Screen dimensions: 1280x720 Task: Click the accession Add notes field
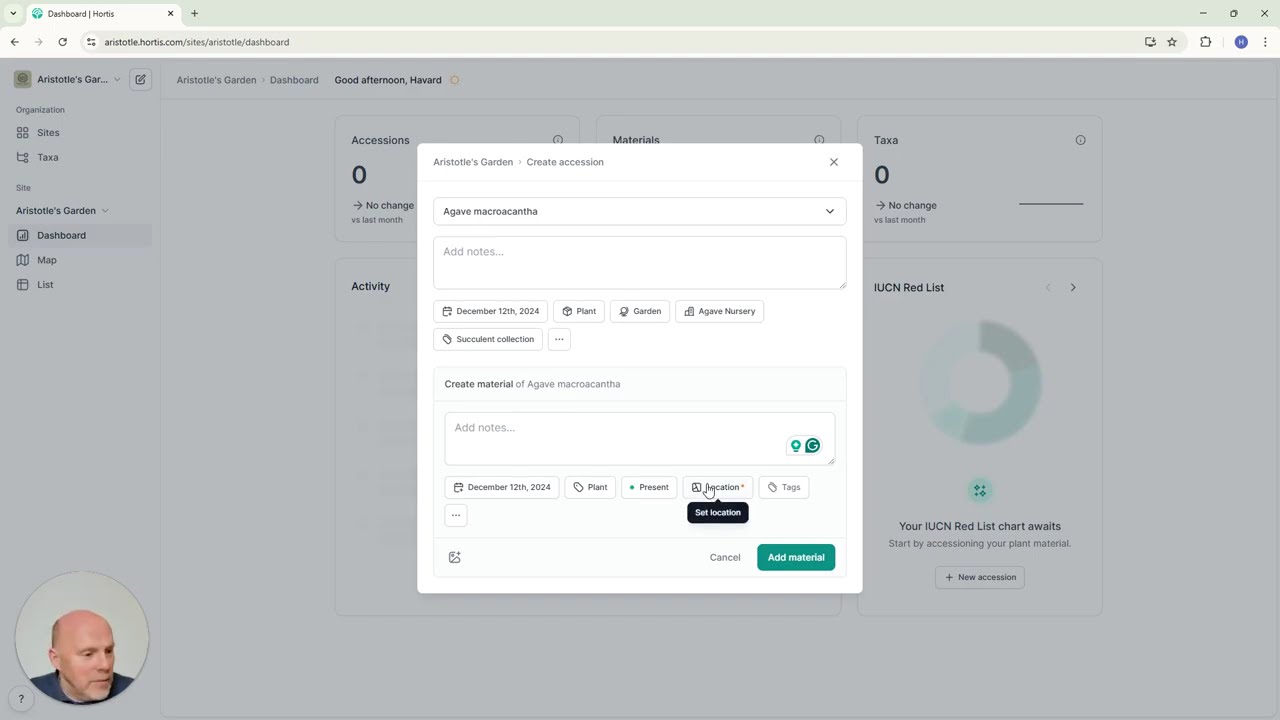coord(640,263)
